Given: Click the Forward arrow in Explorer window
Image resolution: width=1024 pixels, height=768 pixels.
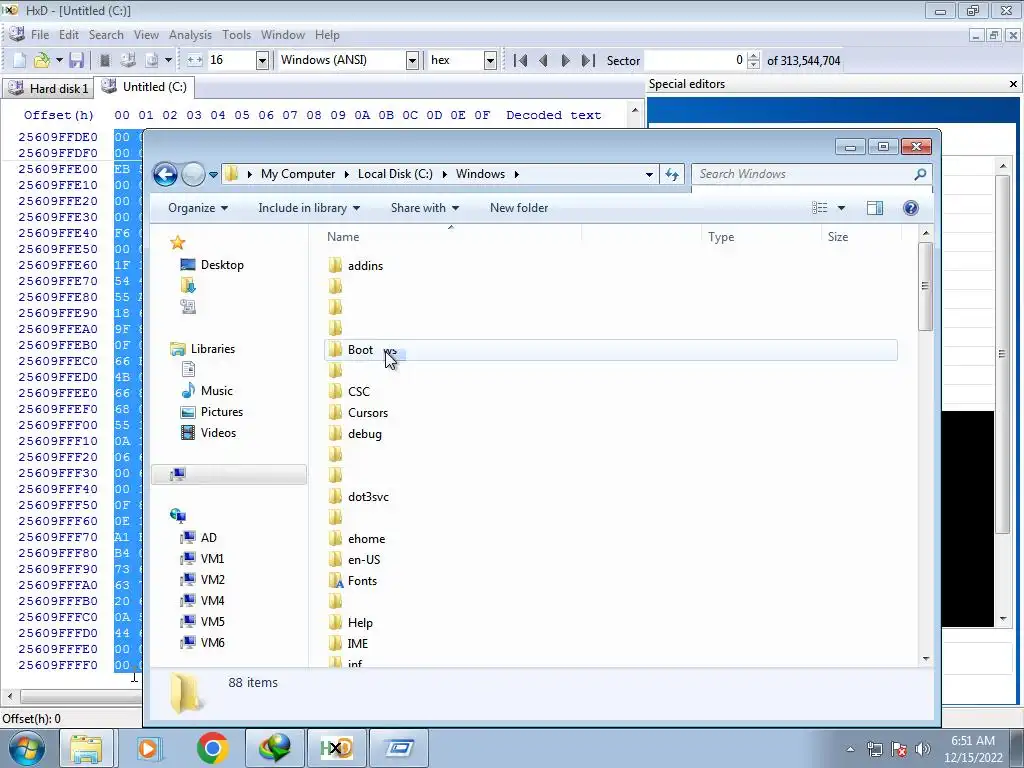Looking at the screenshot, I should (193, 174).
